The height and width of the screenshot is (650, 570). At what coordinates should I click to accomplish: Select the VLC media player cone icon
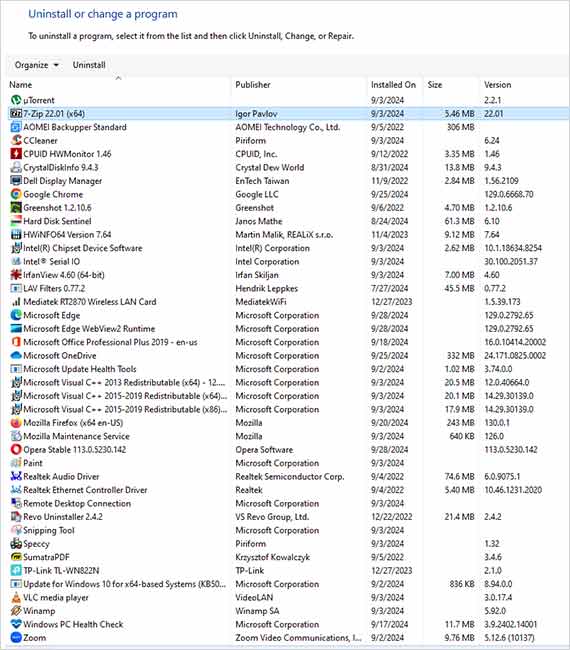16,597
